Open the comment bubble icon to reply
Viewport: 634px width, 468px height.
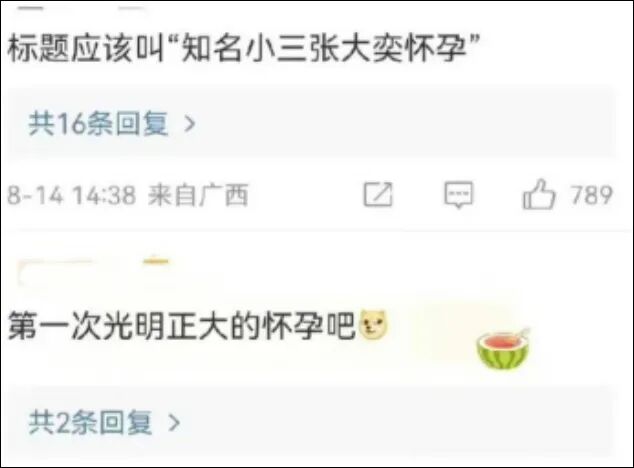click(459, 195)
